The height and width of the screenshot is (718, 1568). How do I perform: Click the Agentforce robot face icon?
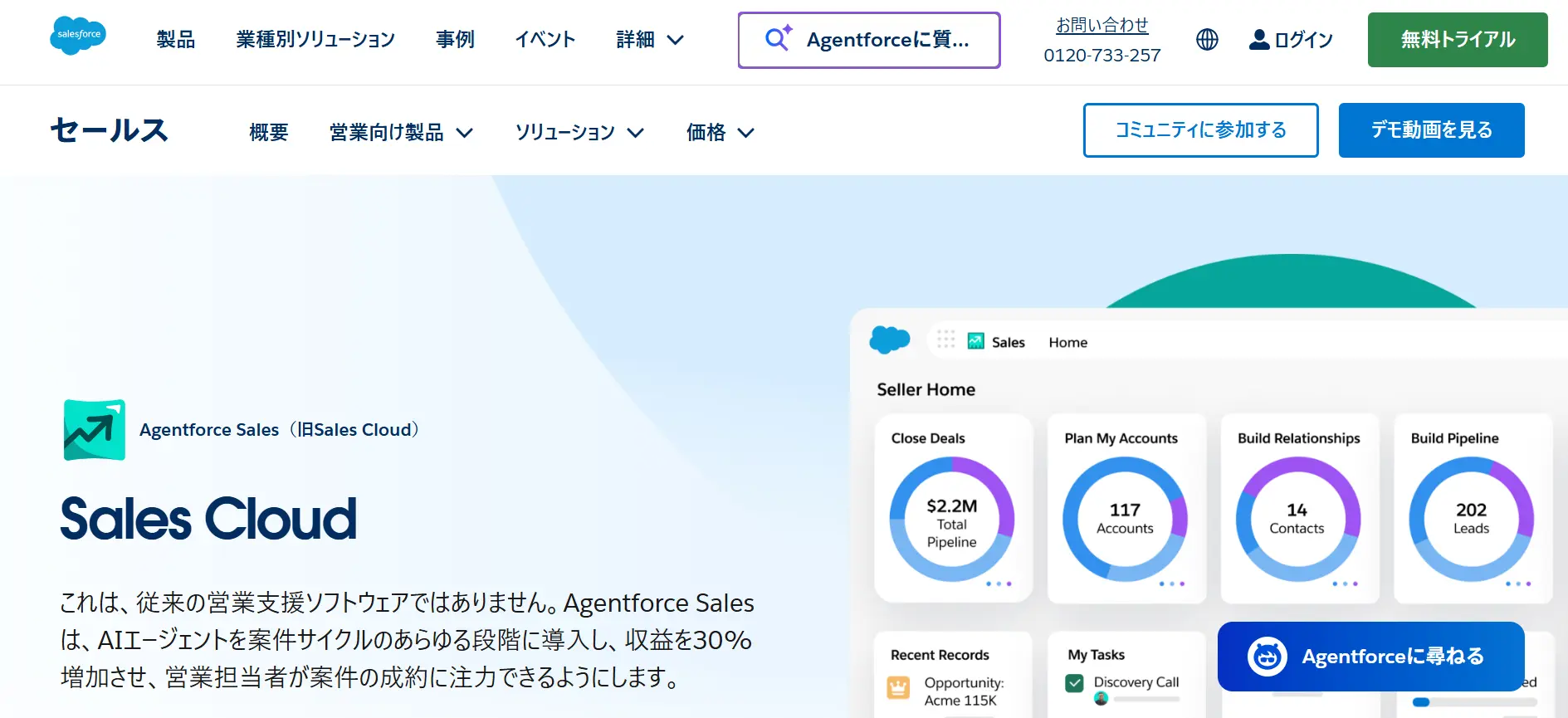[1267, 657]
